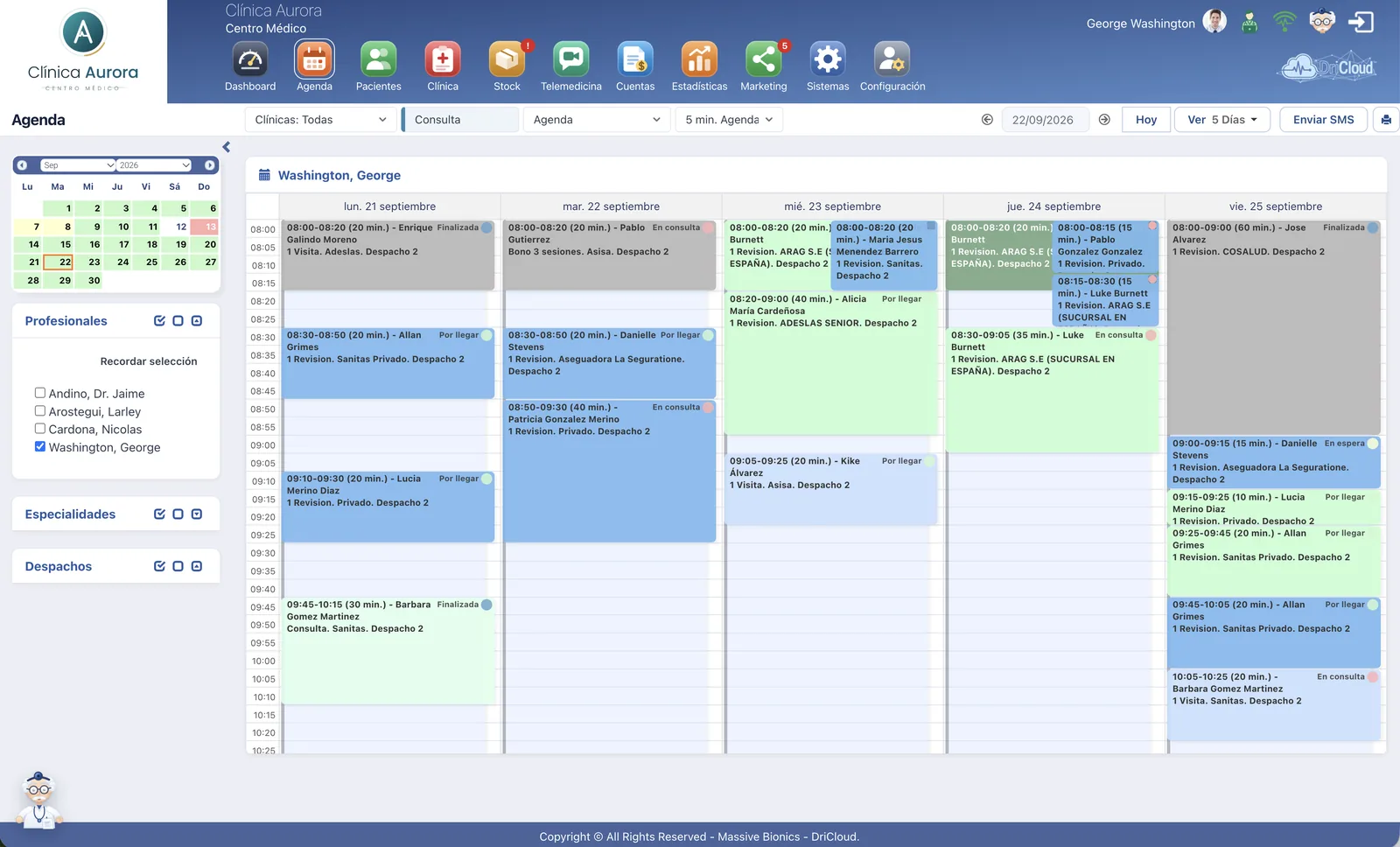The height and width of the screenshot is (847, 1400).
Task: Go to next date with right arrow
Action: (1104, 120)
